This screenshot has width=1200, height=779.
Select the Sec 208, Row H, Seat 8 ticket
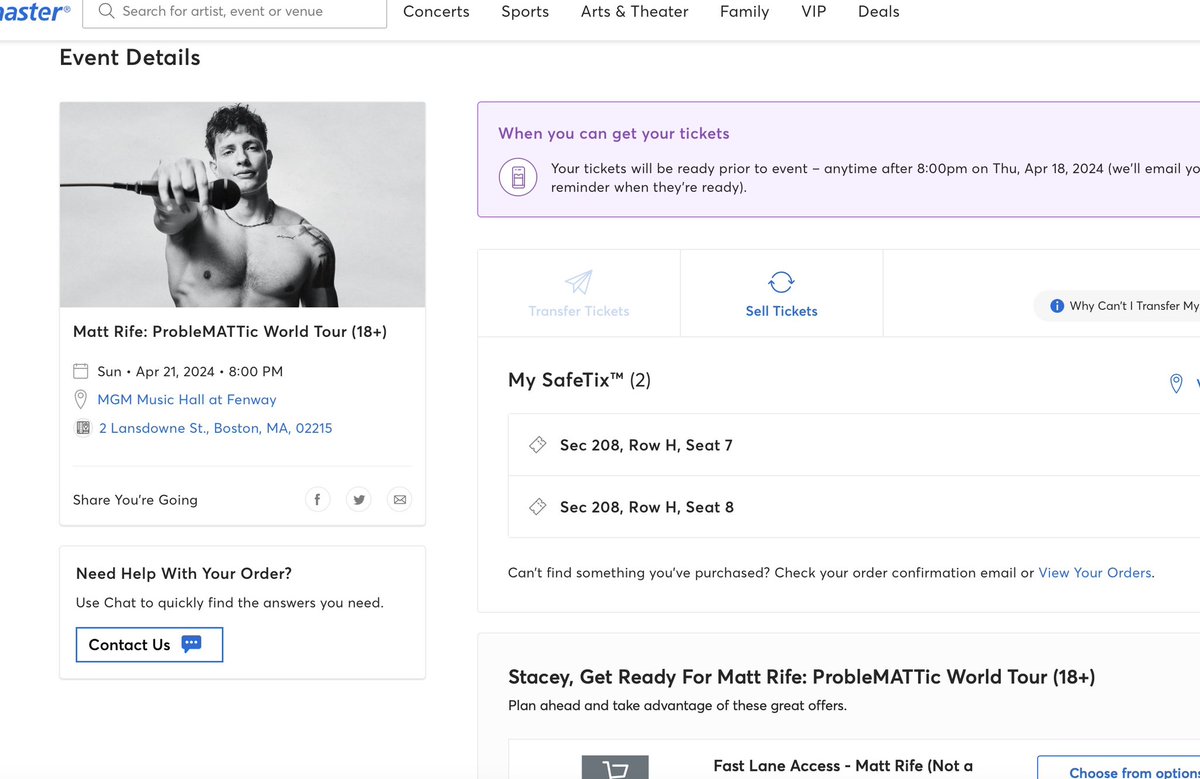[x=854, y=507]
